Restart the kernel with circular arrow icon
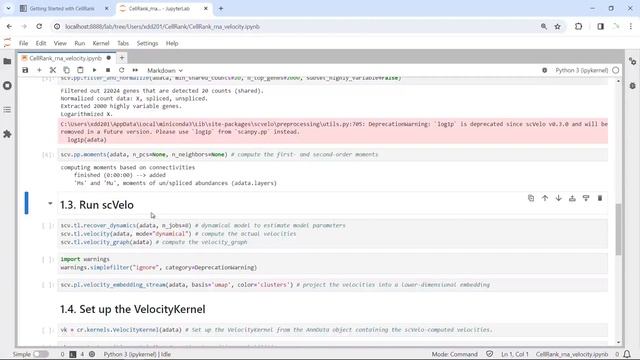The image size is (640, 360). point(122,70)
